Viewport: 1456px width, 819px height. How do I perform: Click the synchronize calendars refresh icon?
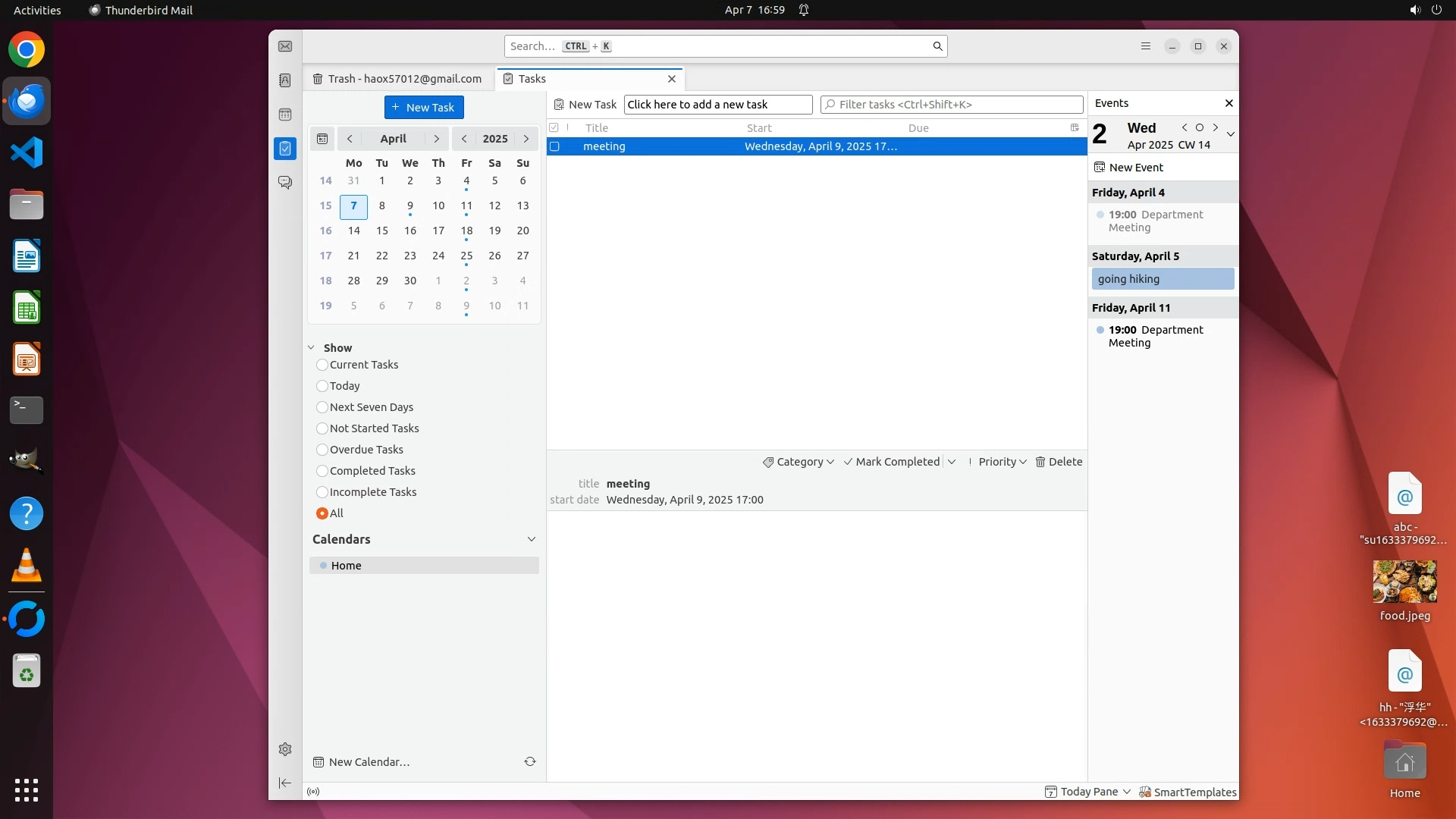point(530,761)
